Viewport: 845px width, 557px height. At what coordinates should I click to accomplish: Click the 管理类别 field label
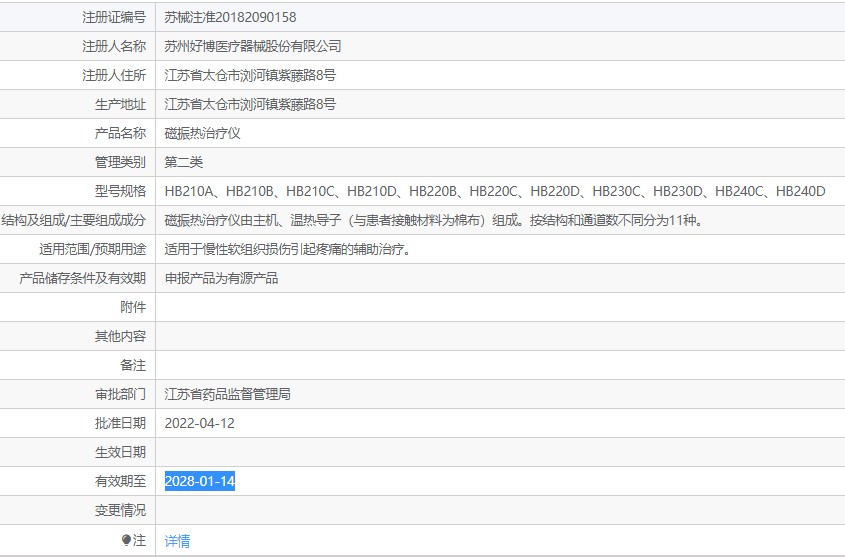tap(120, 162)
